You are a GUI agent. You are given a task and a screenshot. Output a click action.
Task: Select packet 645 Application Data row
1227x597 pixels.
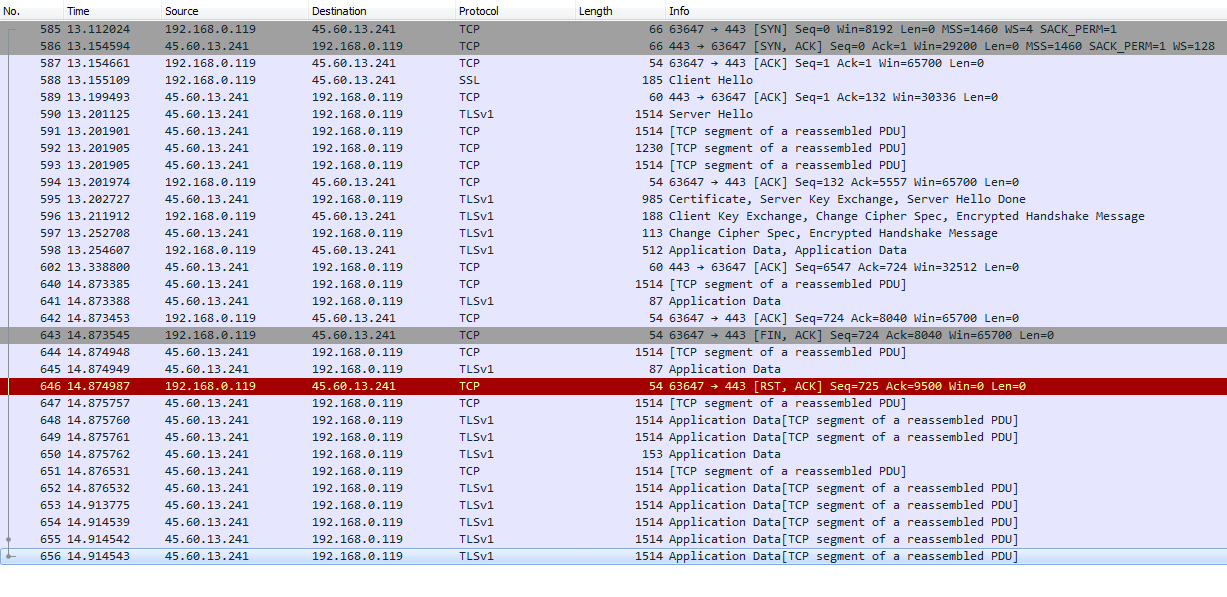pyautogui.click(x=613, y=369)
